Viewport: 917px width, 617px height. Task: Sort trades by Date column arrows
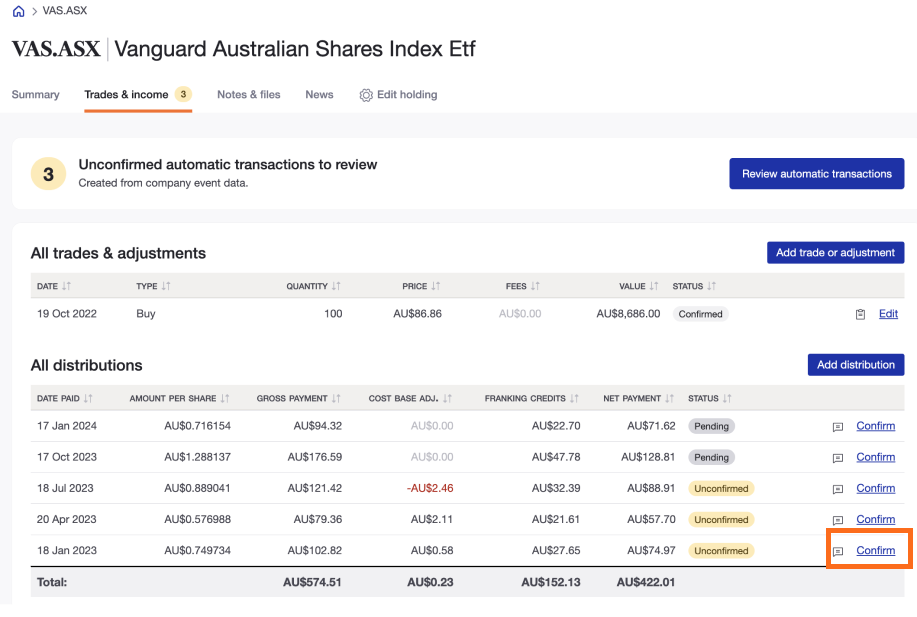67,286
